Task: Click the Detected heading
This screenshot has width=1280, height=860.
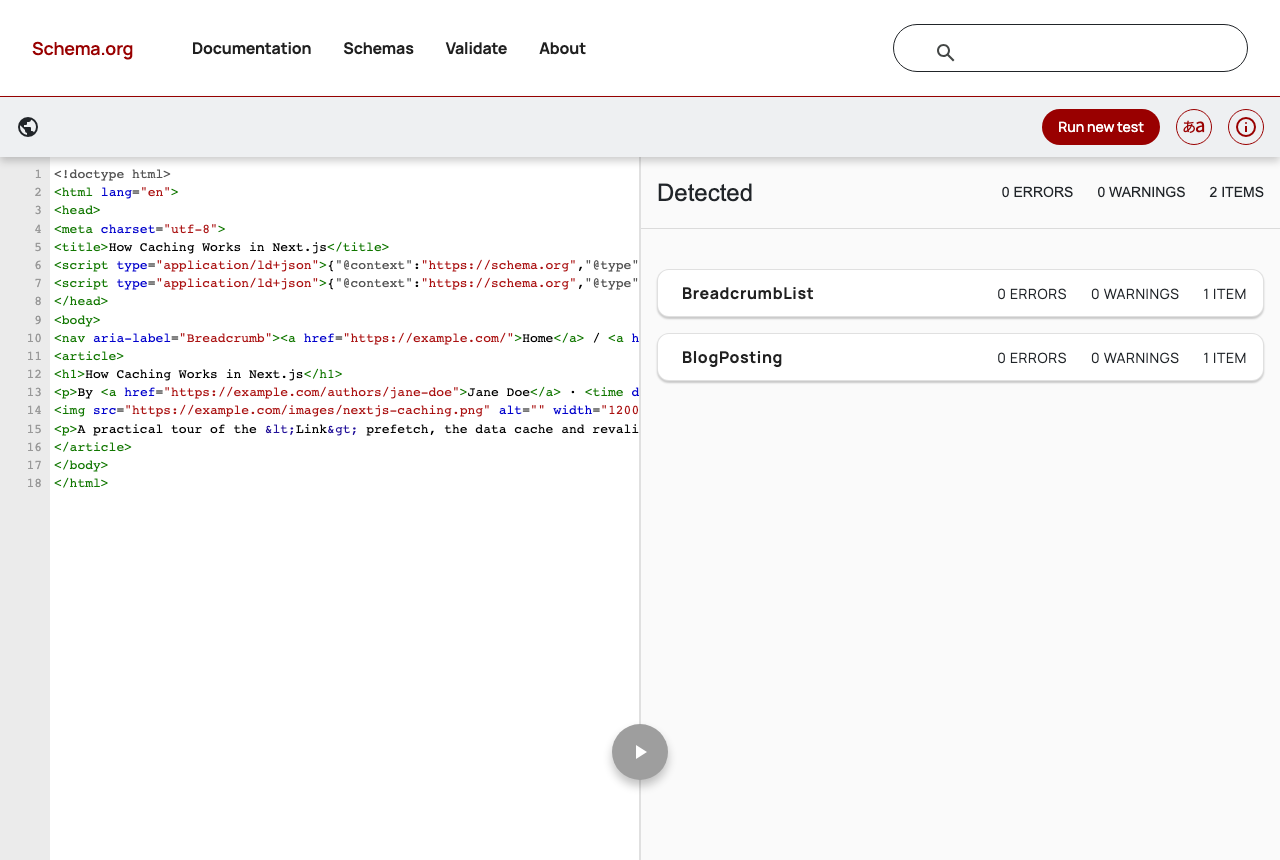Action: tap(705, 193)
